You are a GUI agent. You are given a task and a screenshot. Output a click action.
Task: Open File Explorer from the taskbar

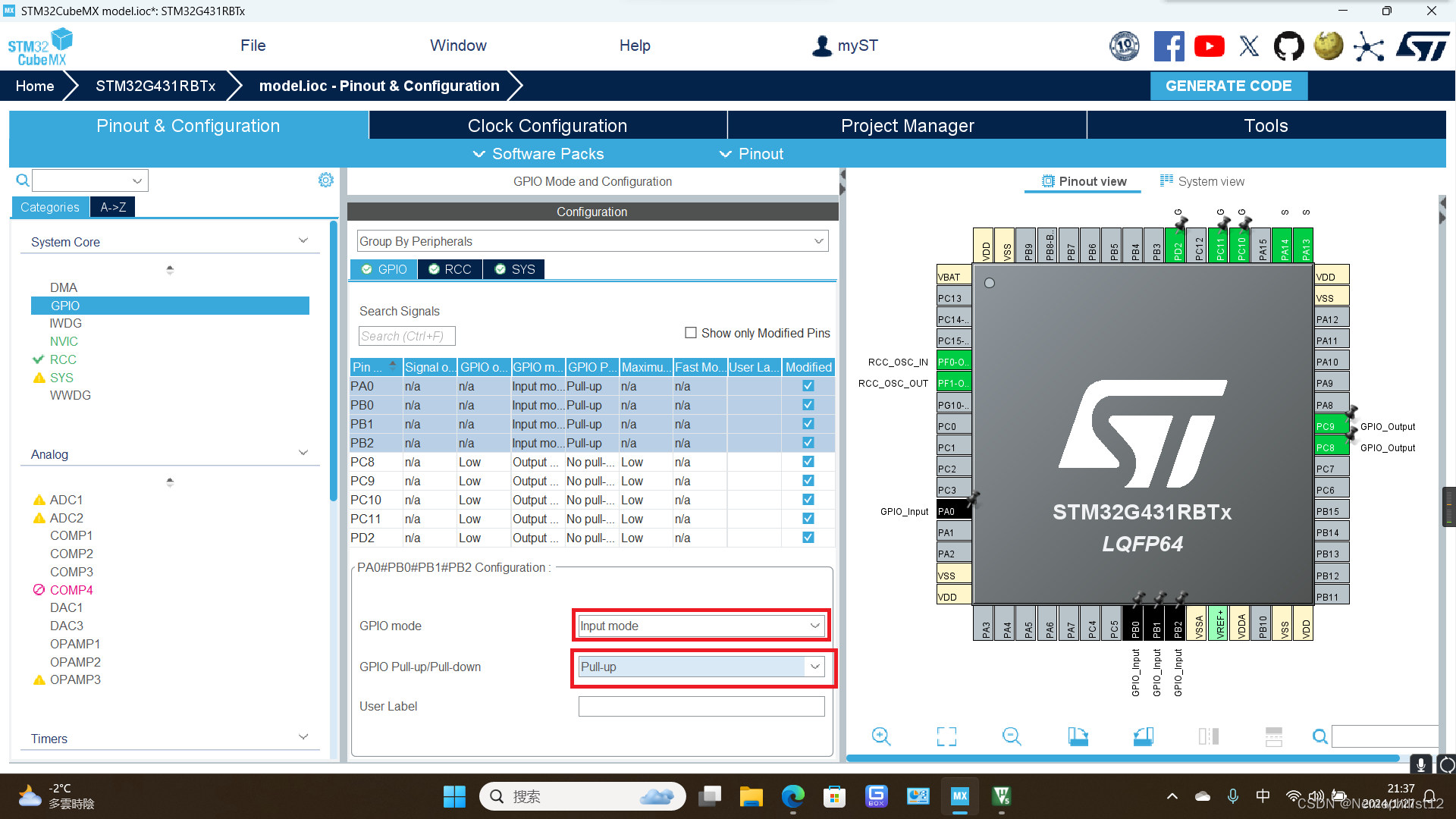[751, 796]
